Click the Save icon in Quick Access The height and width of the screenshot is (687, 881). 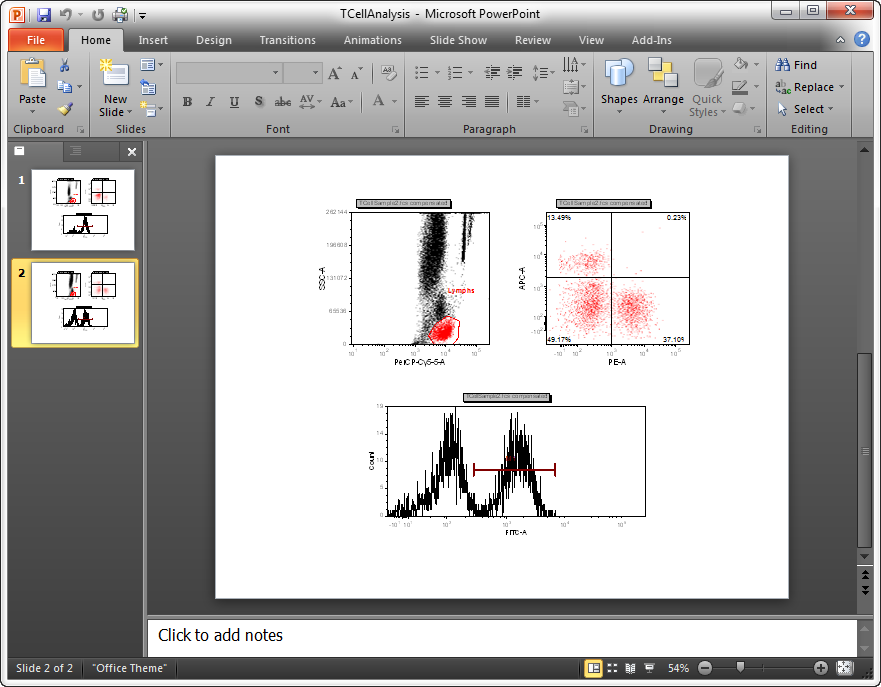44,15
